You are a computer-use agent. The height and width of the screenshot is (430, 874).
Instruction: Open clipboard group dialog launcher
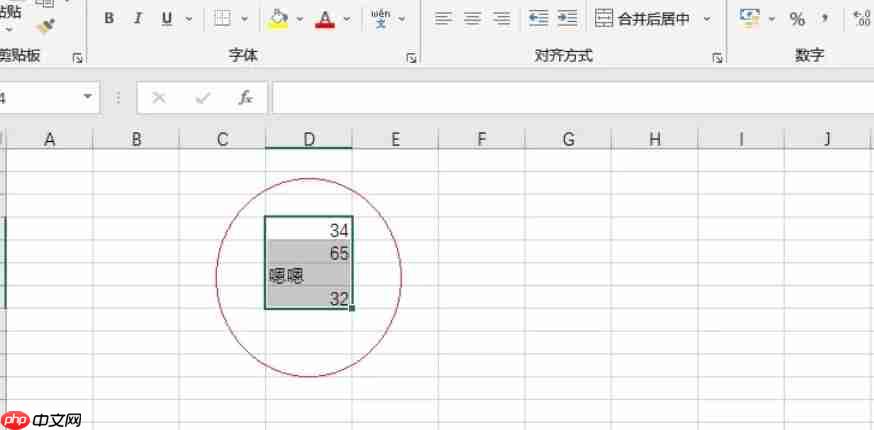click(77, 58)
